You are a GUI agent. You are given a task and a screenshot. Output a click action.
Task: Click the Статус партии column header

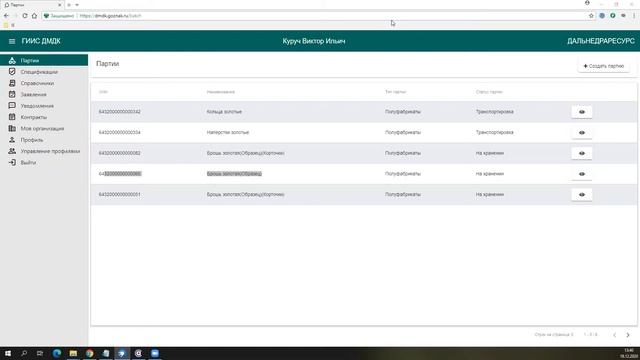[x=489, y=92]
